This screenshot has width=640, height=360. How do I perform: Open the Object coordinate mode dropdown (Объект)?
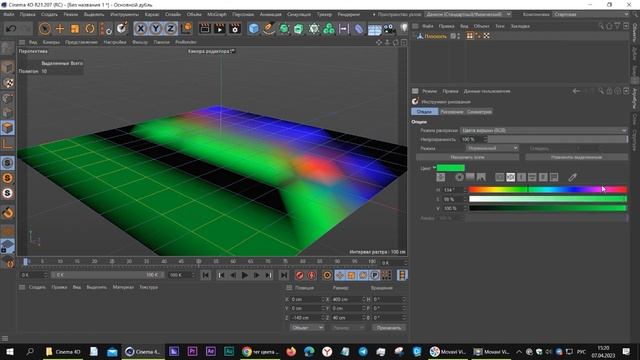[307, 327]
